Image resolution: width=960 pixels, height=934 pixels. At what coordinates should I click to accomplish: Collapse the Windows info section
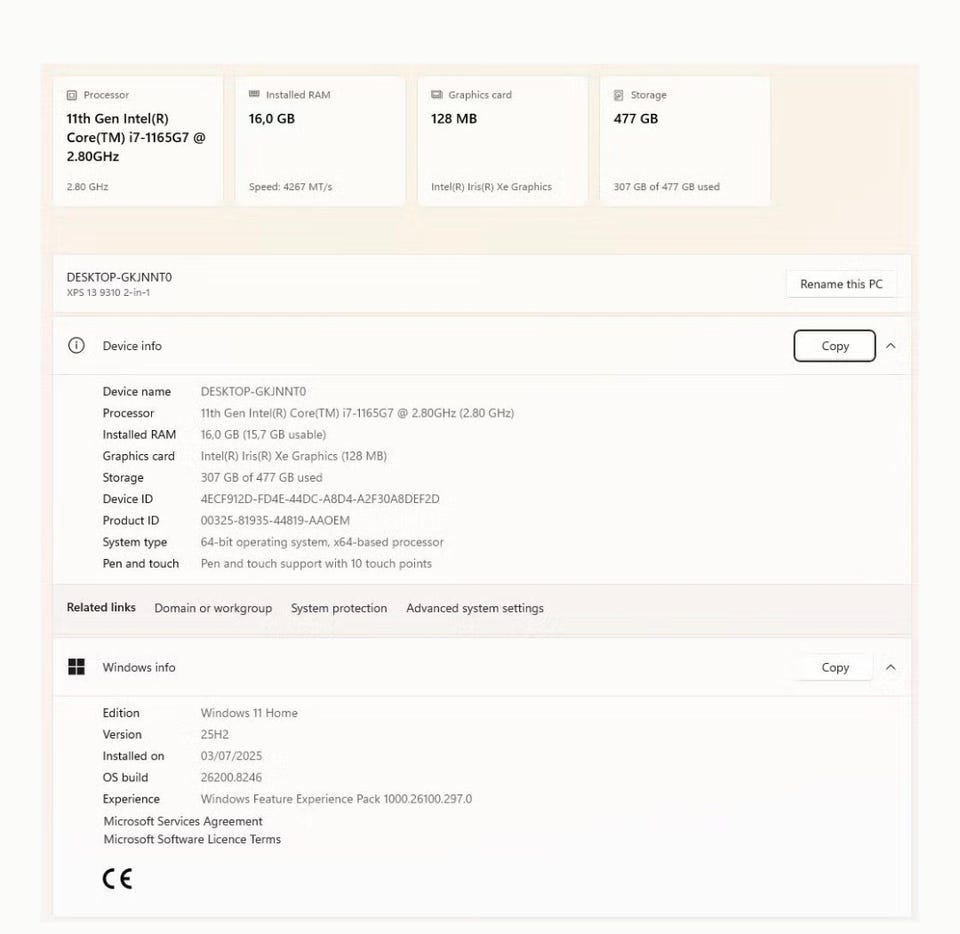coord(891,667)
